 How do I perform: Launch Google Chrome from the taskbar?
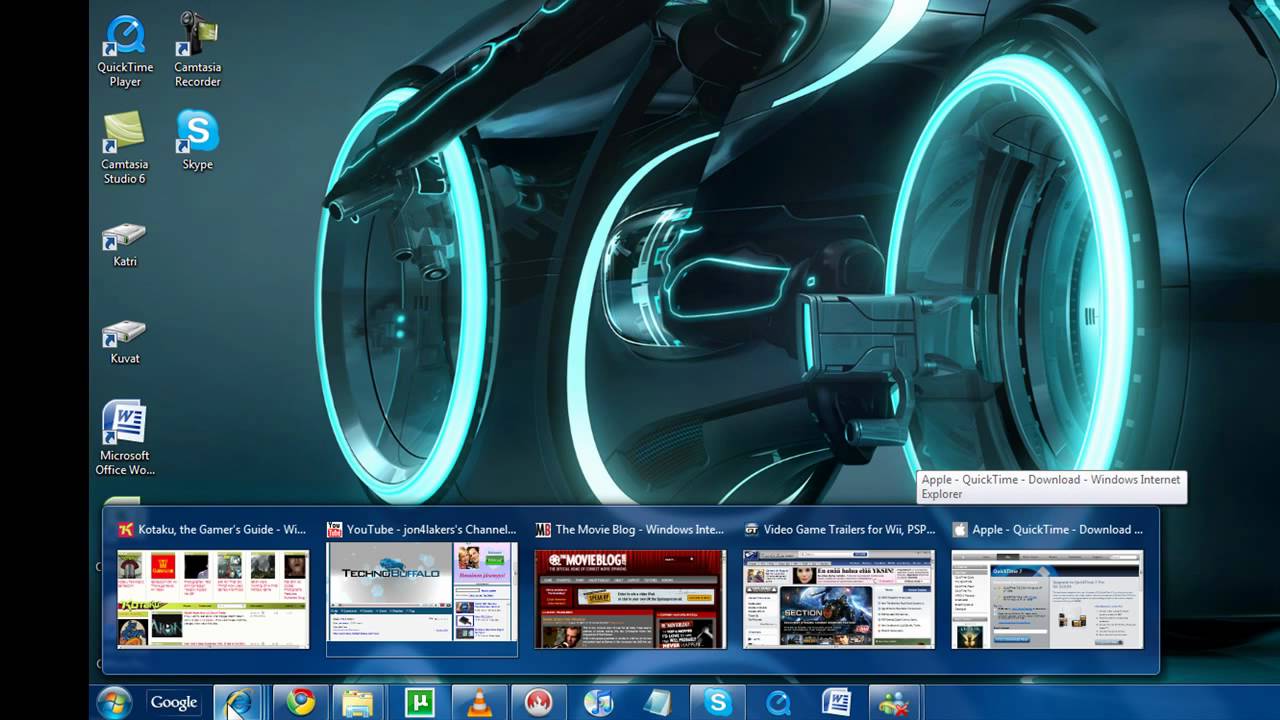click(300, 702)
